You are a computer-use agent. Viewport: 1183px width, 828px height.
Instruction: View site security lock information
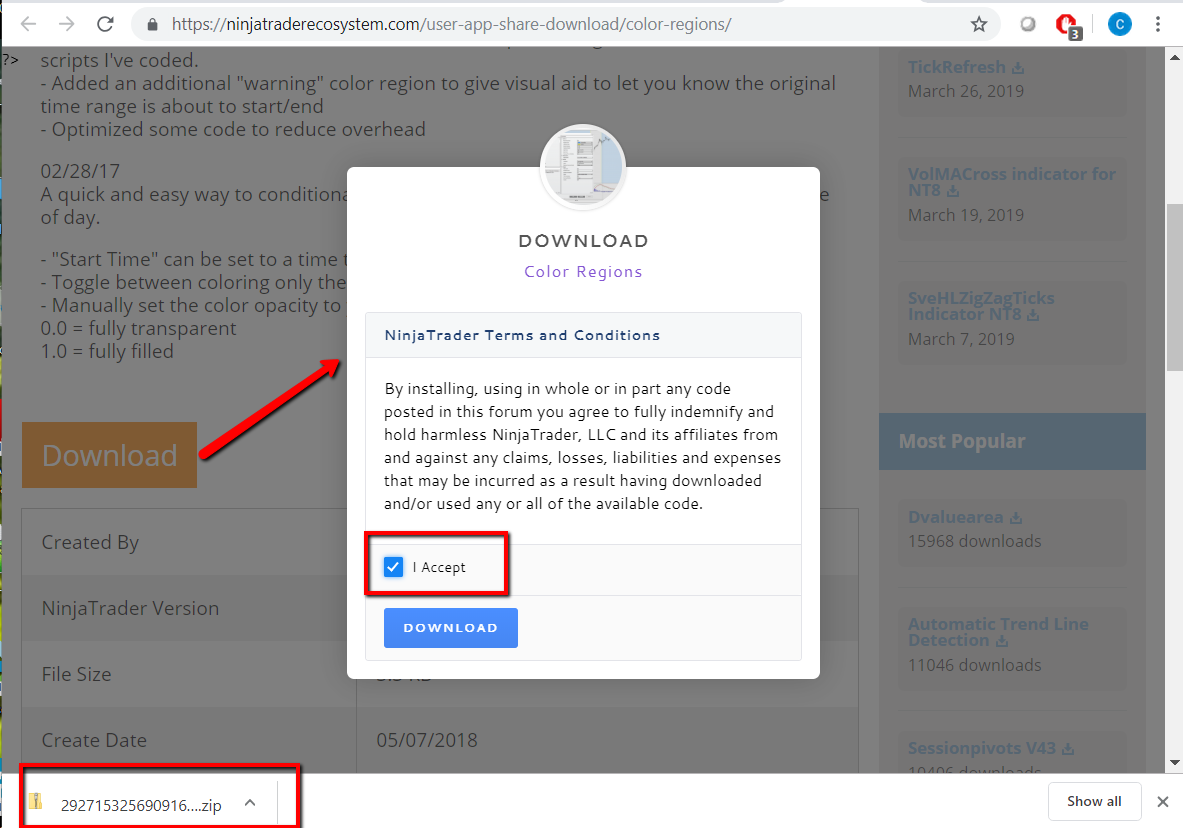pos(152,25)
